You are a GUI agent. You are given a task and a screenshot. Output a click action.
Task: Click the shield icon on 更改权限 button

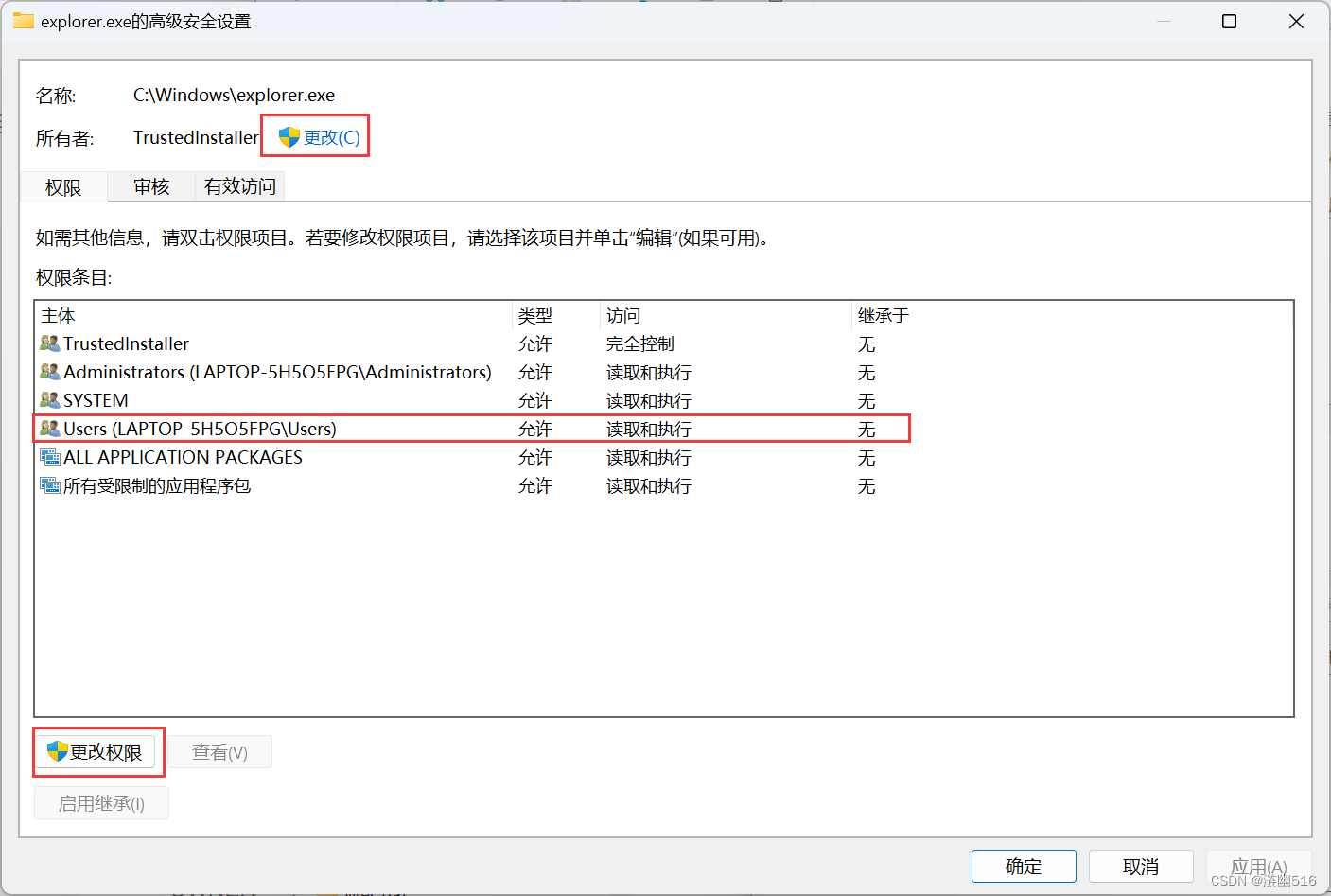[58, 751]
